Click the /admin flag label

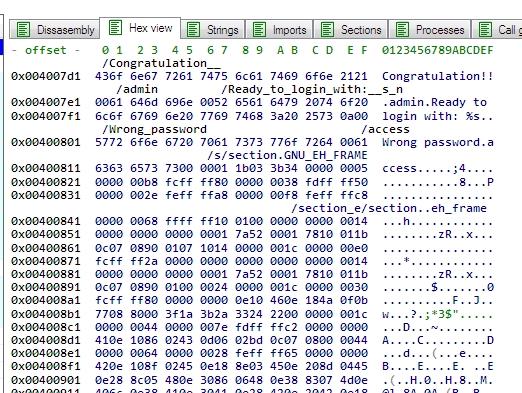point(137,89)
